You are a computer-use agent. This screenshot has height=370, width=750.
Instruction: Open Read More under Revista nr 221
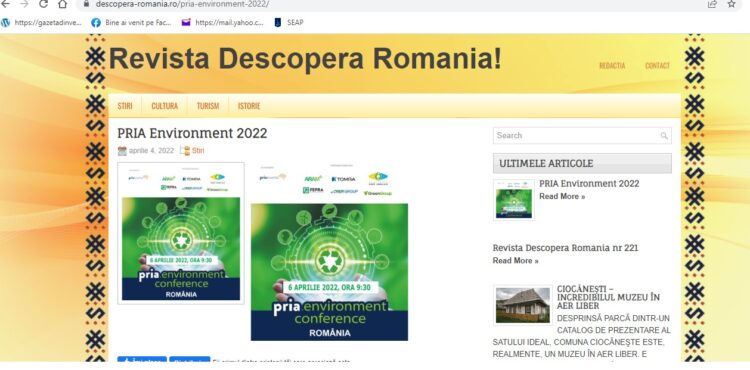click(x=515, y=261)
